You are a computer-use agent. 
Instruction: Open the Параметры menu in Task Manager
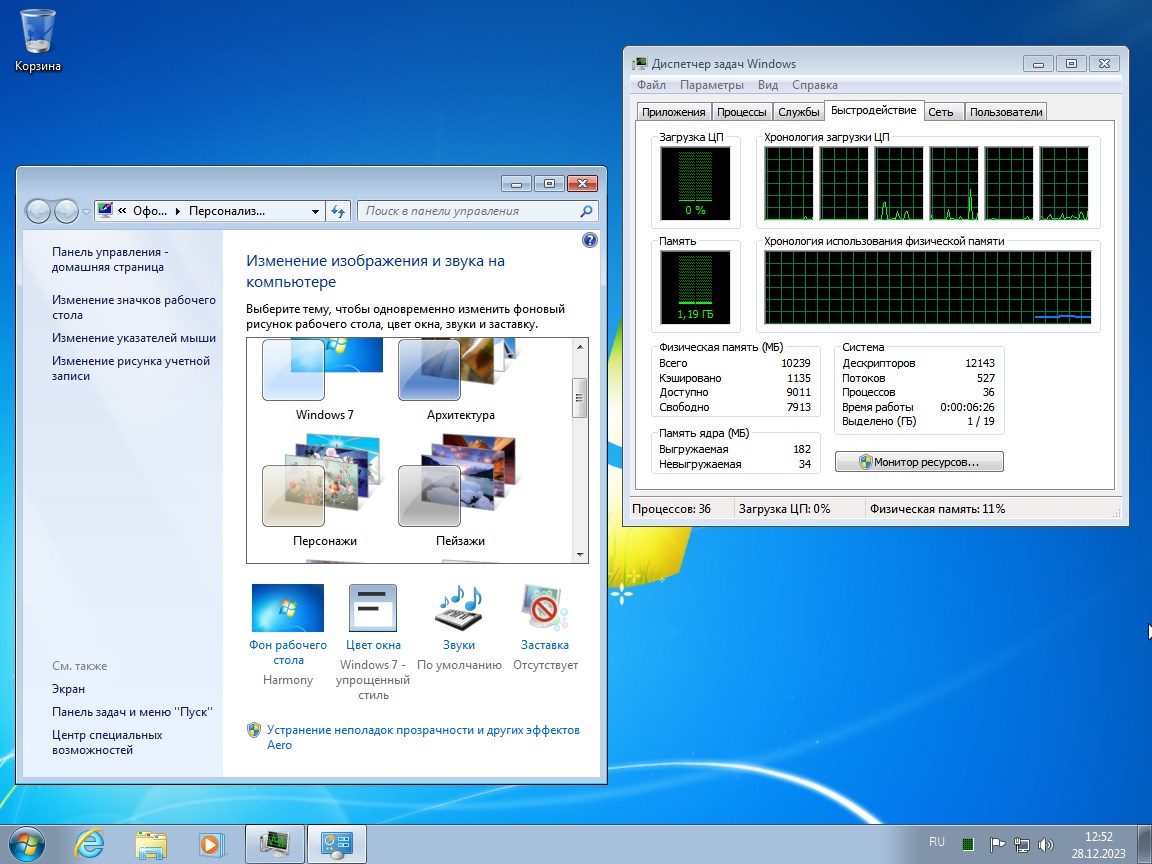(x=712, y=85)
